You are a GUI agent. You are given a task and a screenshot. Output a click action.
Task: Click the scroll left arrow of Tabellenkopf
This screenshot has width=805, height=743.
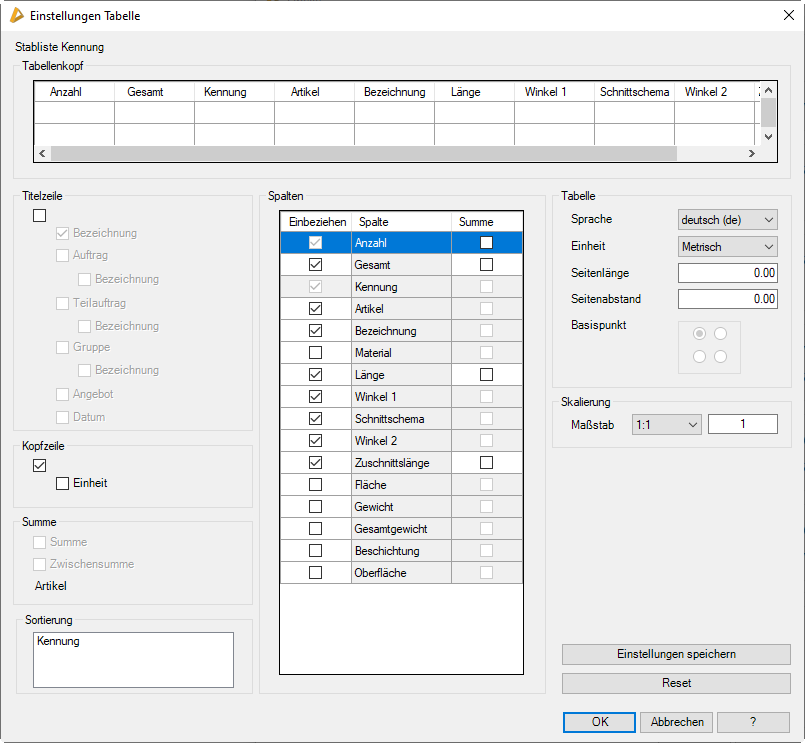pyautogui.click(x=41, y=154)
